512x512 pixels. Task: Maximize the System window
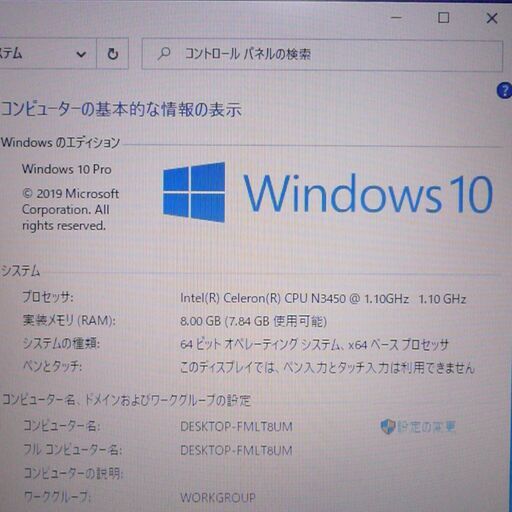[443, 18]
